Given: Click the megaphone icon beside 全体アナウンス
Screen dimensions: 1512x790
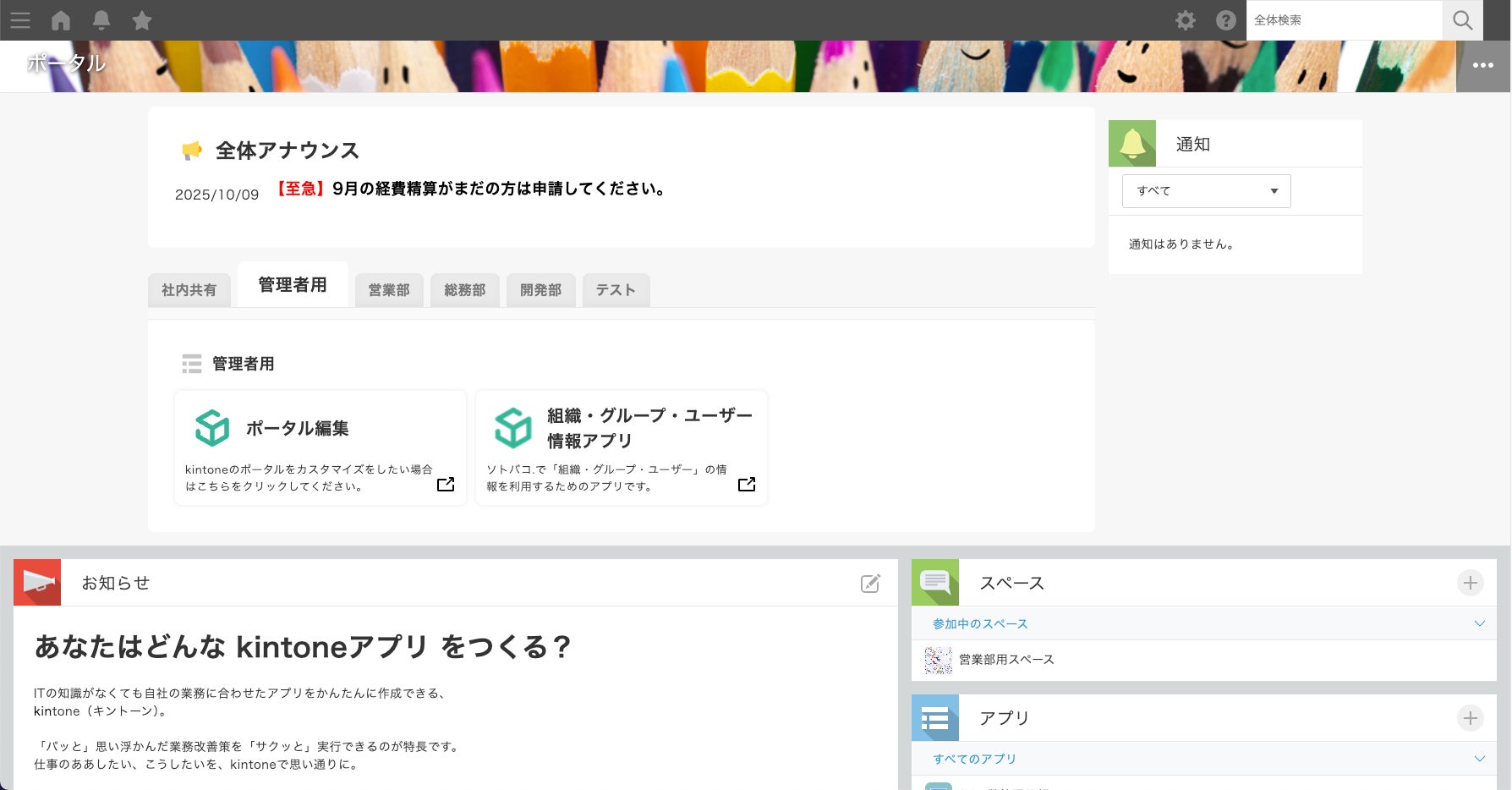Looking at the screenshot, I should 192,151.
